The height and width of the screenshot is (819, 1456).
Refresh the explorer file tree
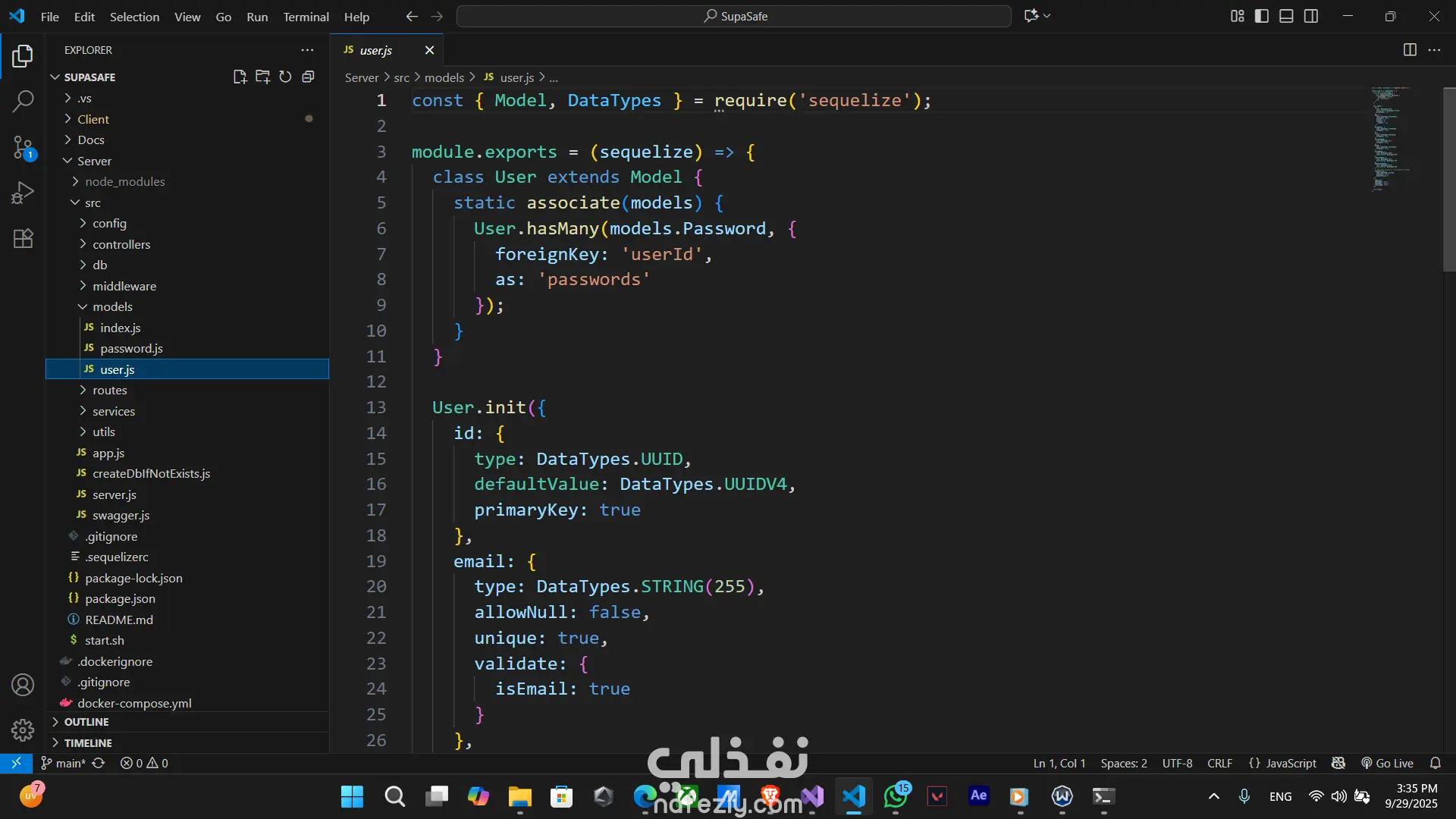pos(285,77)
